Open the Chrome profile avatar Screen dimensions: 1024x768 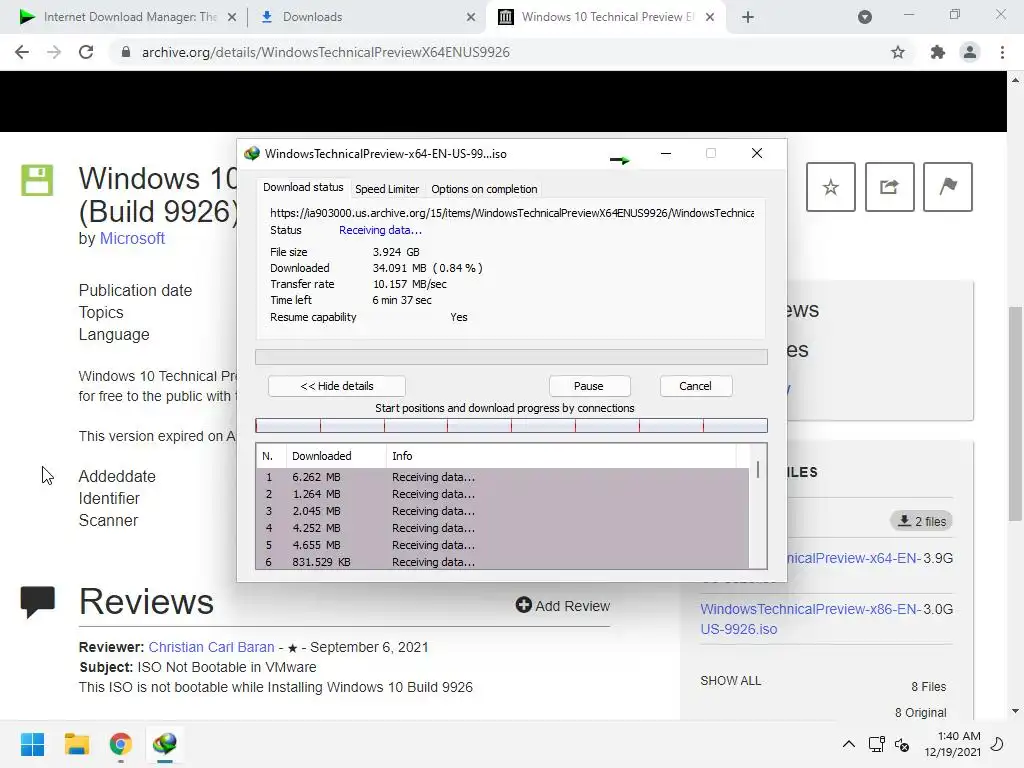tap(970, 52)
